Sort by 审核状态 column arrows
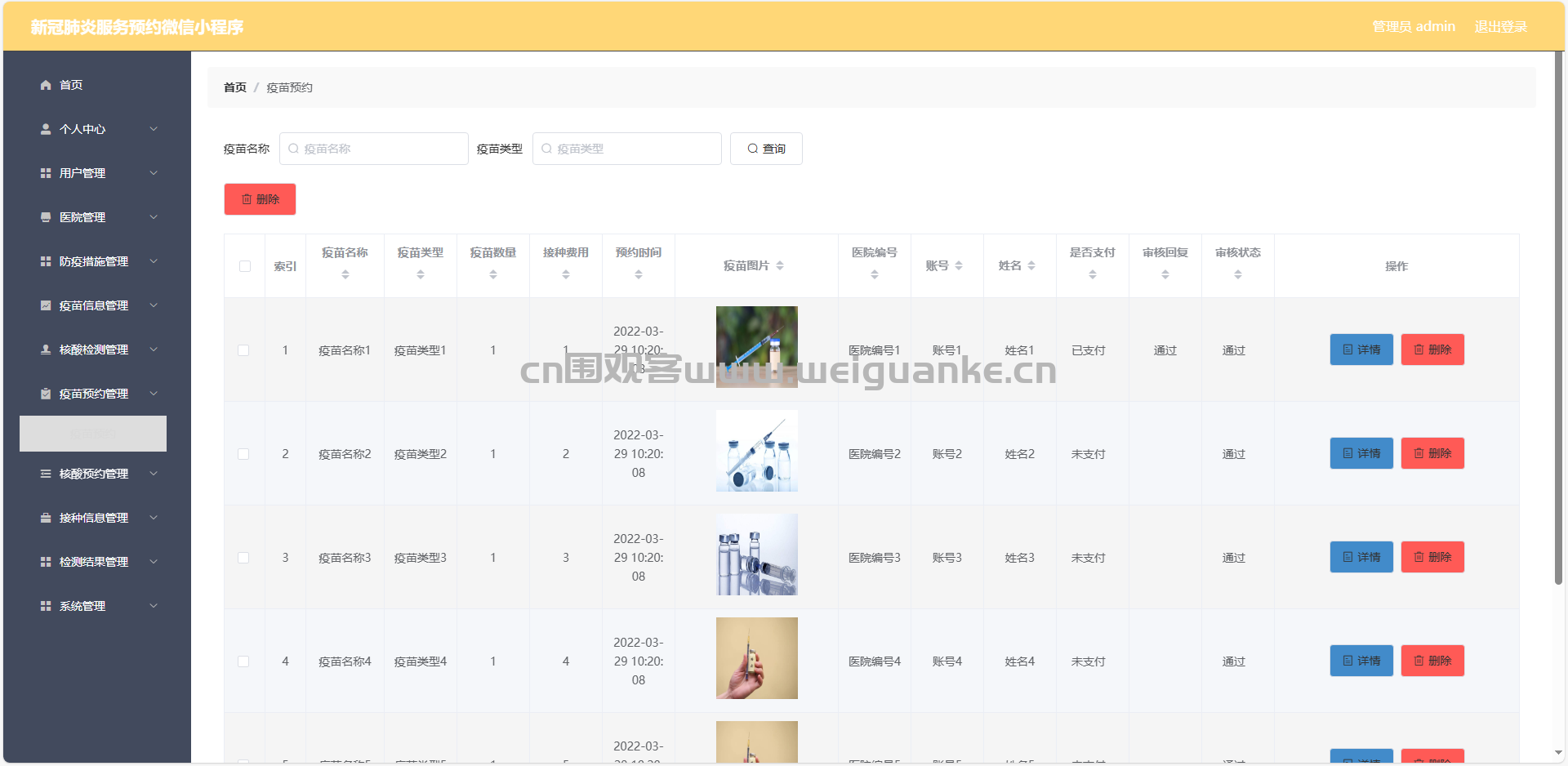Screen dimensions: 1568x766 (1238, 275)
